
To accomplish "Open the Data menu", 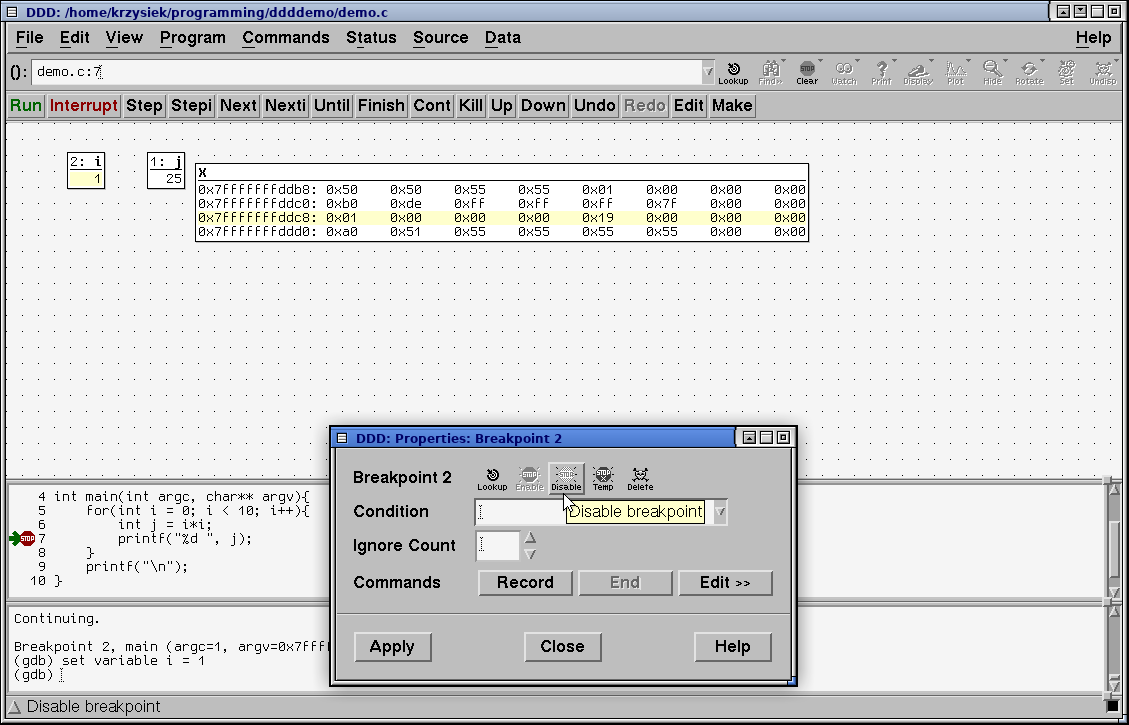I will tap(503, 37).
